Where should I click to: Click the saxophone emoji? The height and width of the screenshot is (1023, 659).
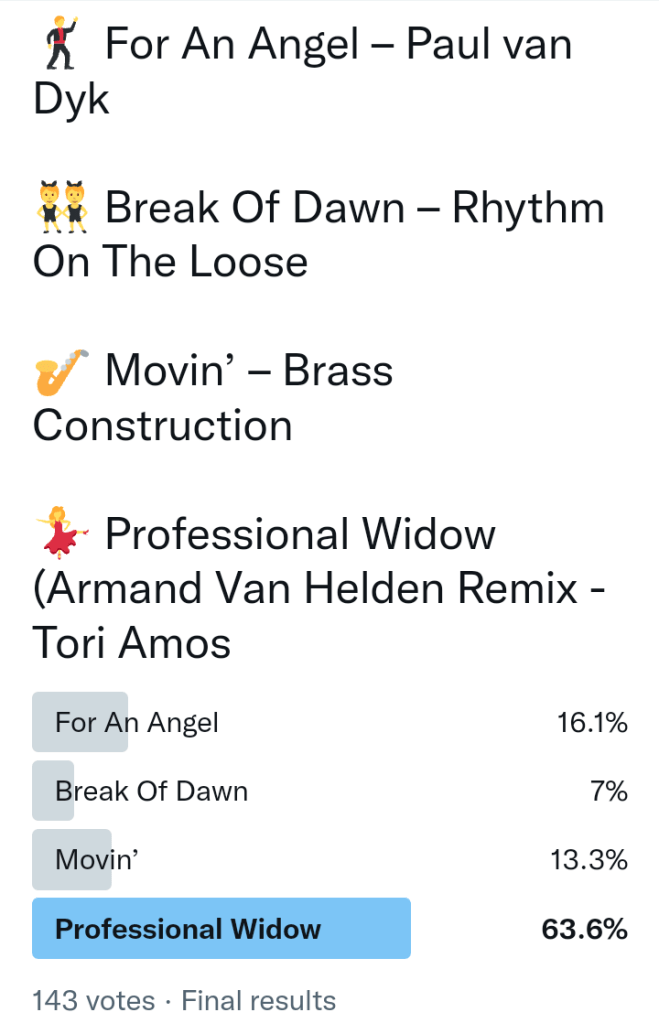coord(62,371)
